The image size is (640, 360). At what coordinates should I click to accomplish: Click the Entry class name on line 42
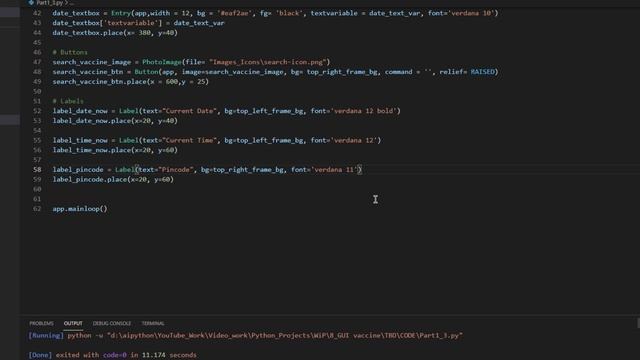pyautogui.click(x=121, y=13)
